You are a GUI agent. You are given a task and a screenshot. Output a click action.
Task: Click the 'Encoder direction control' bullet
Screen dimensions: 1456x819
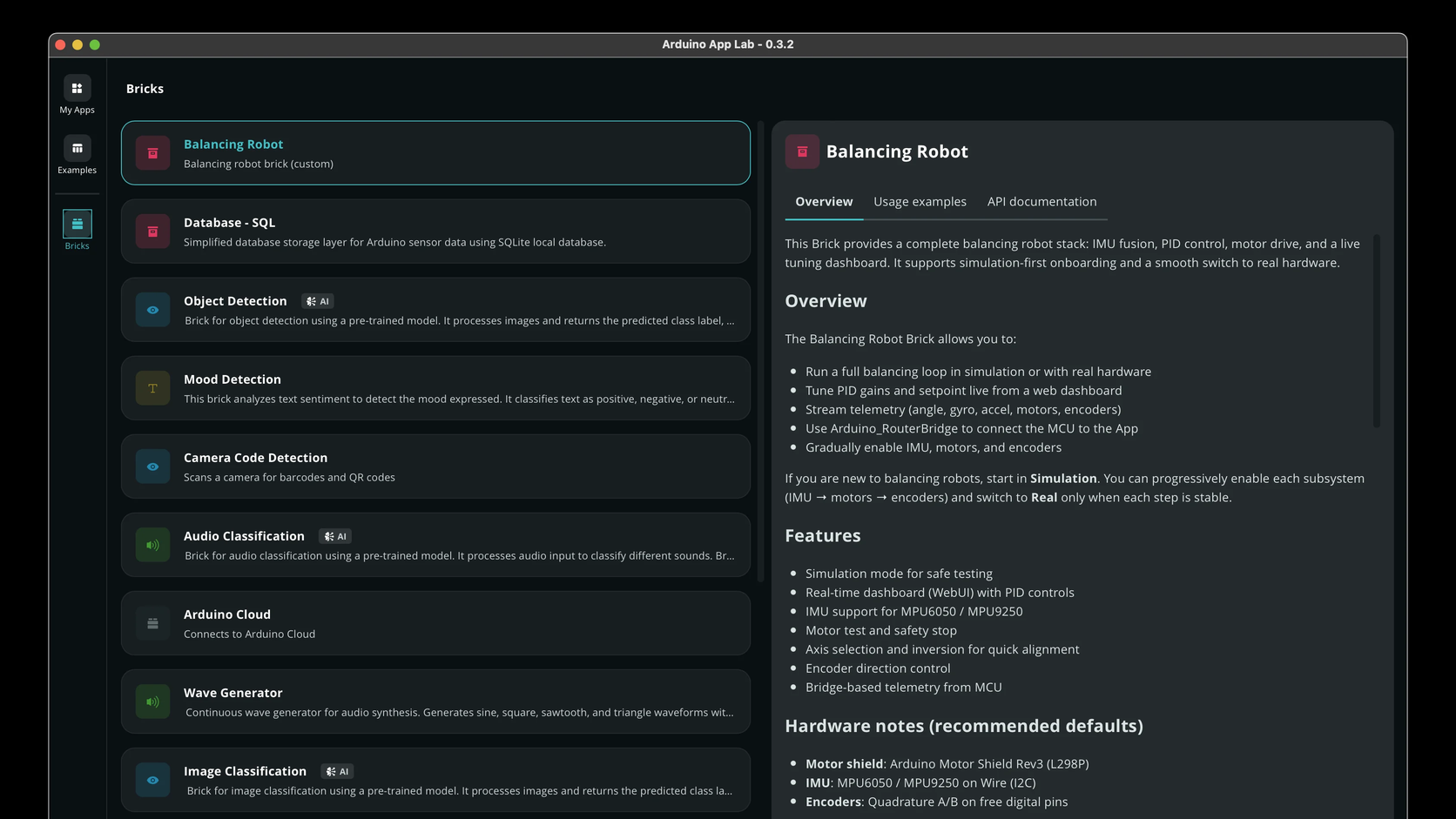click(878, 668)
